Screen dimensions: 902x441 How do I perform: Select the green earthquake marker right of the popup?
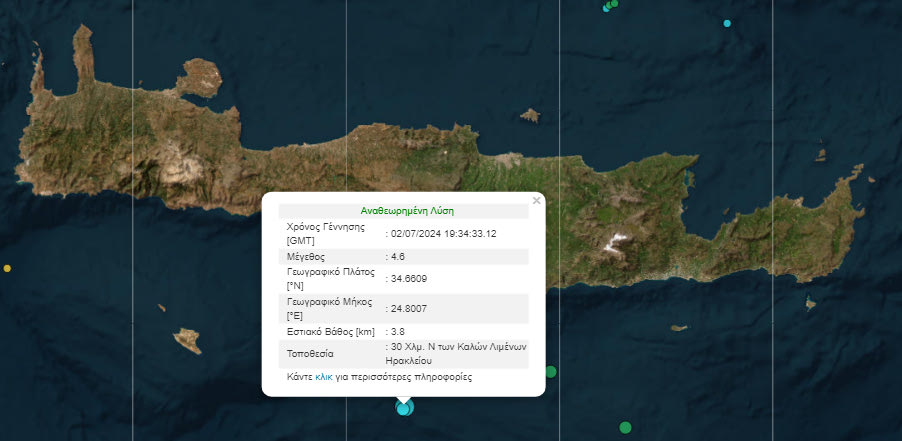550,372
